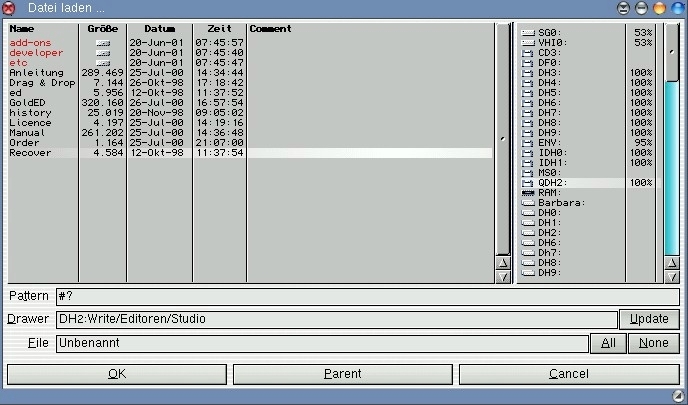Click volume list scroll-down arrow

(x=672, y=277)
